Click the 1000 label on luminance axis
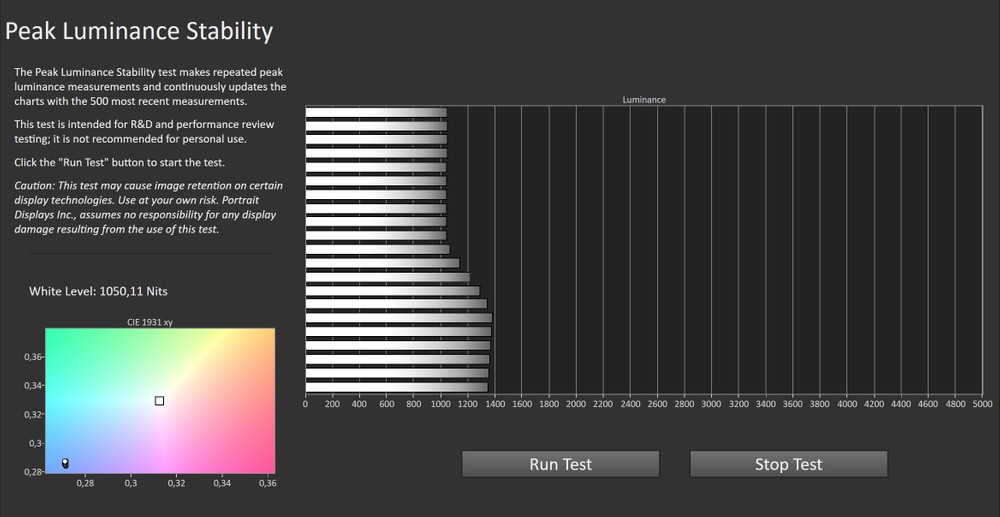 (440, 405)
